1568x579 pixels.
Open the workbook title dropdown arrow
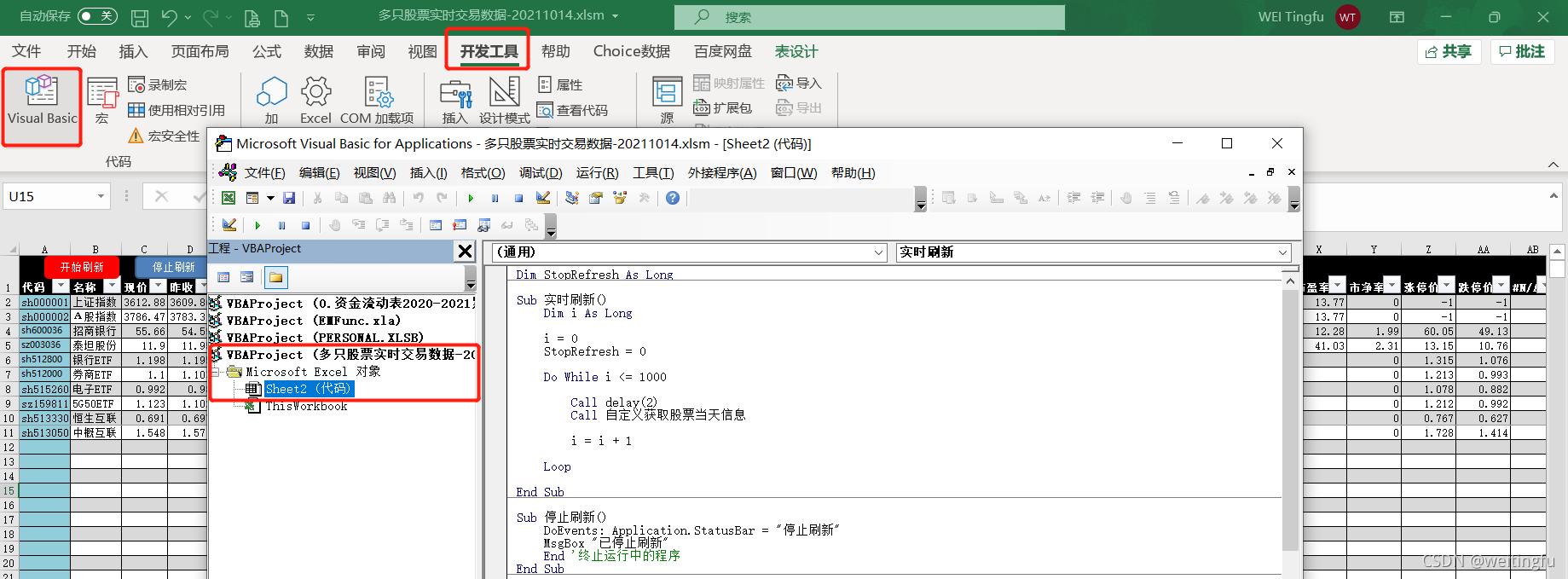pos(616,16)
